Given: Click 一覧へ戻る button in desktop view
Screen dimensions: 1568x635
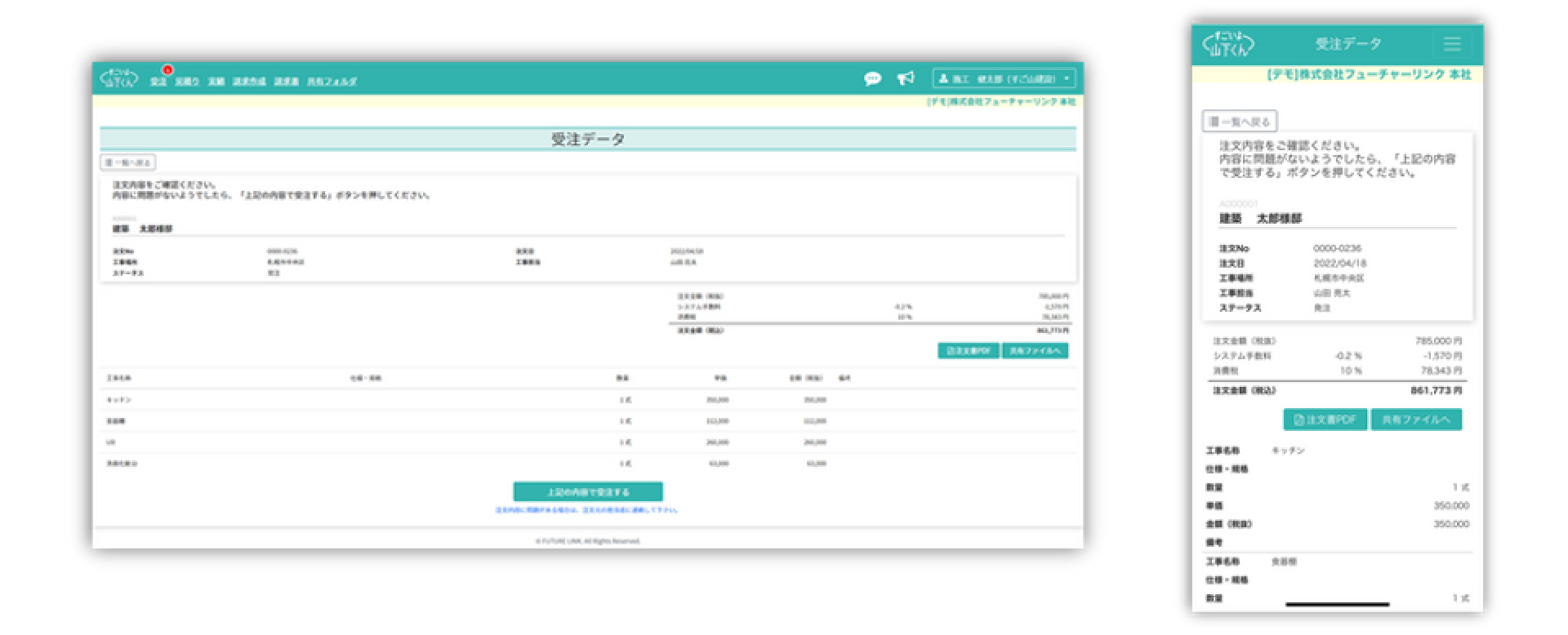Looking at the screenshot, I should [x=127, y=162].
